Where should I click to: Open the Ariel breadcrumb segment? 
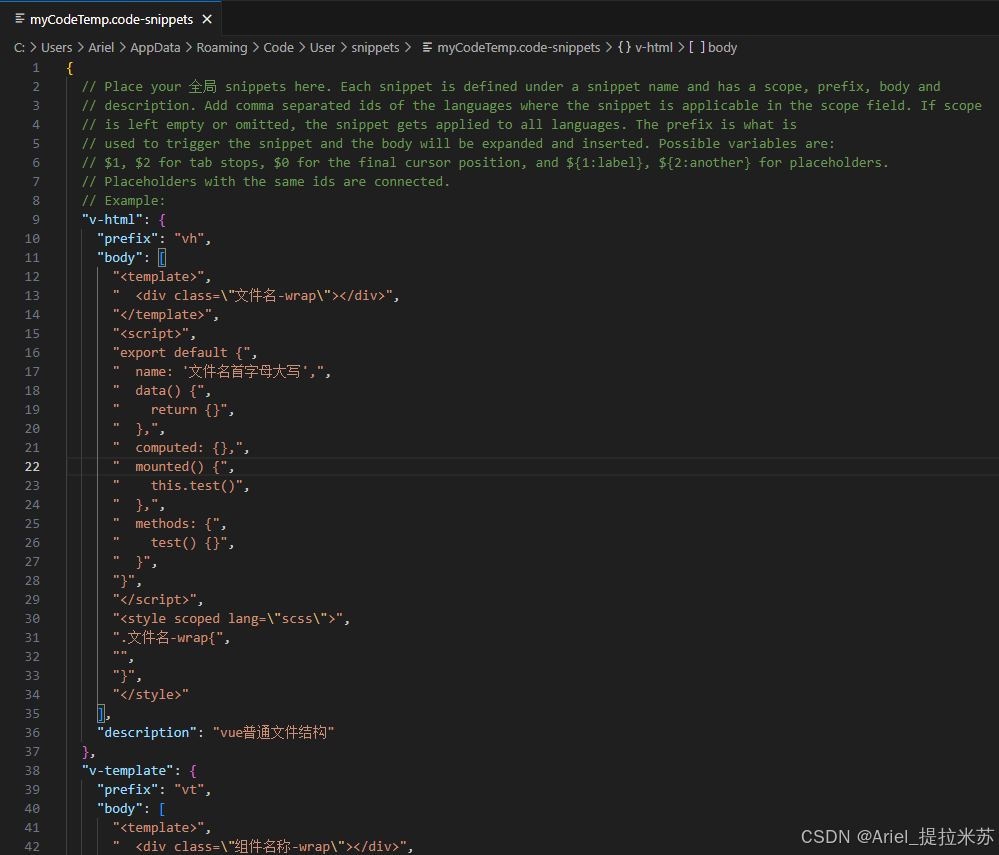point(101,48)
